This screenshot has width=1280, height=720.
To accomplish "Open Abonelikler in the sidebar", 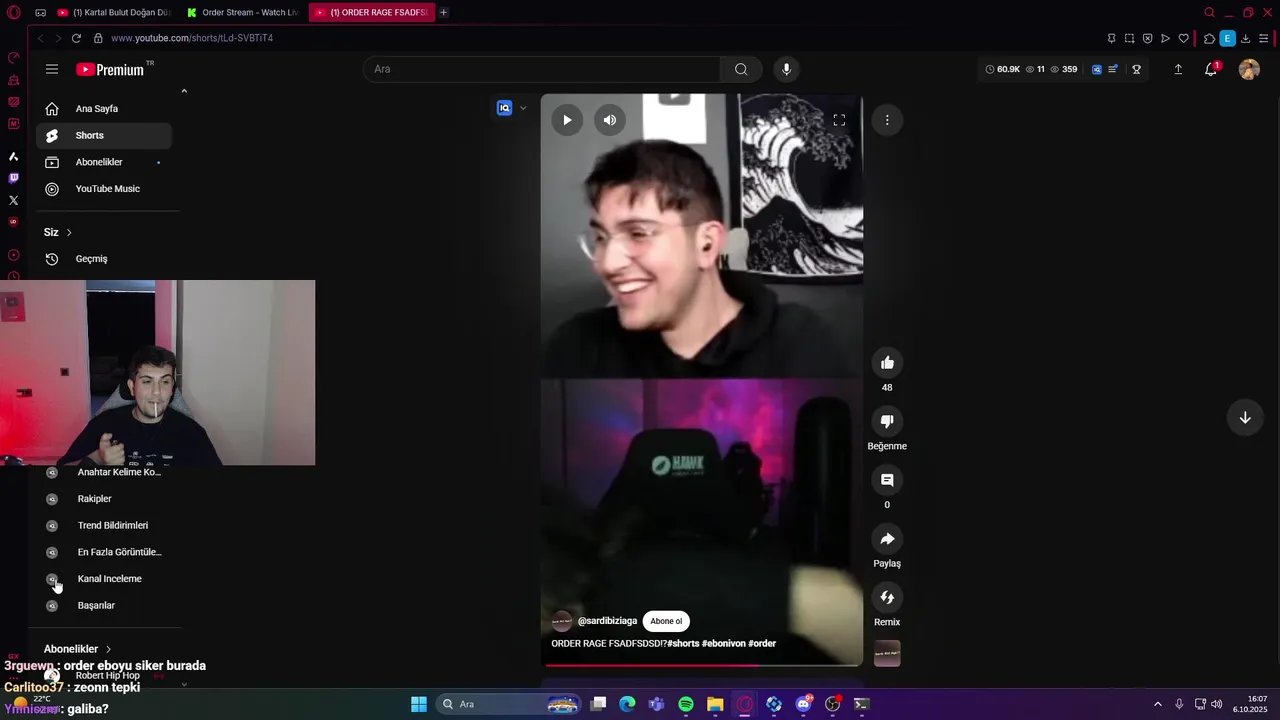I will (104, 162).
